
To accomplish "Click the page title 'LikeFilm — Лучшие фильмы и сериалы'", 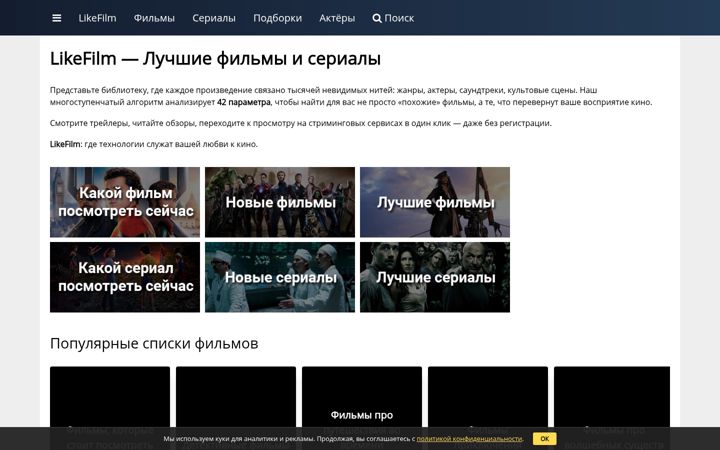I will [215, 59].
